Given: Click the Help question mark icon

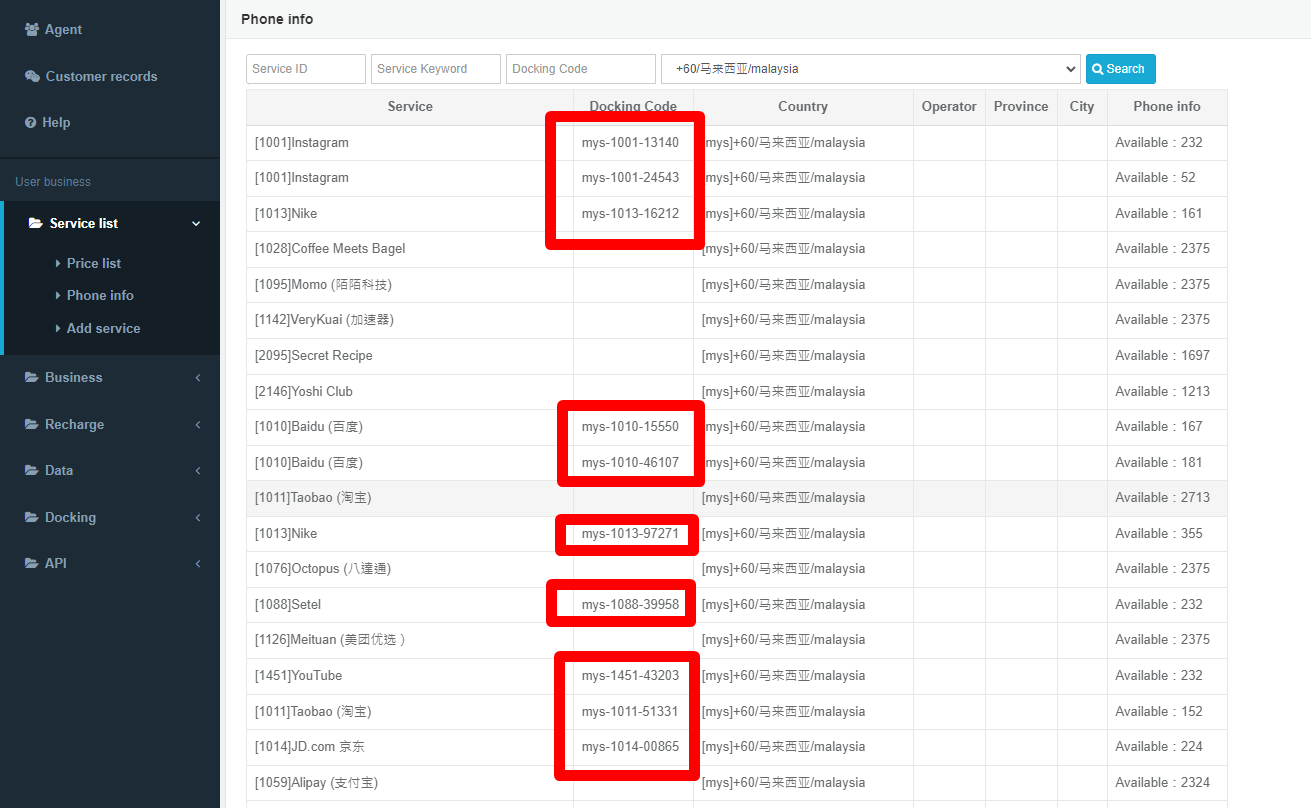Looking at the screenshot, I should click(31, 122).
